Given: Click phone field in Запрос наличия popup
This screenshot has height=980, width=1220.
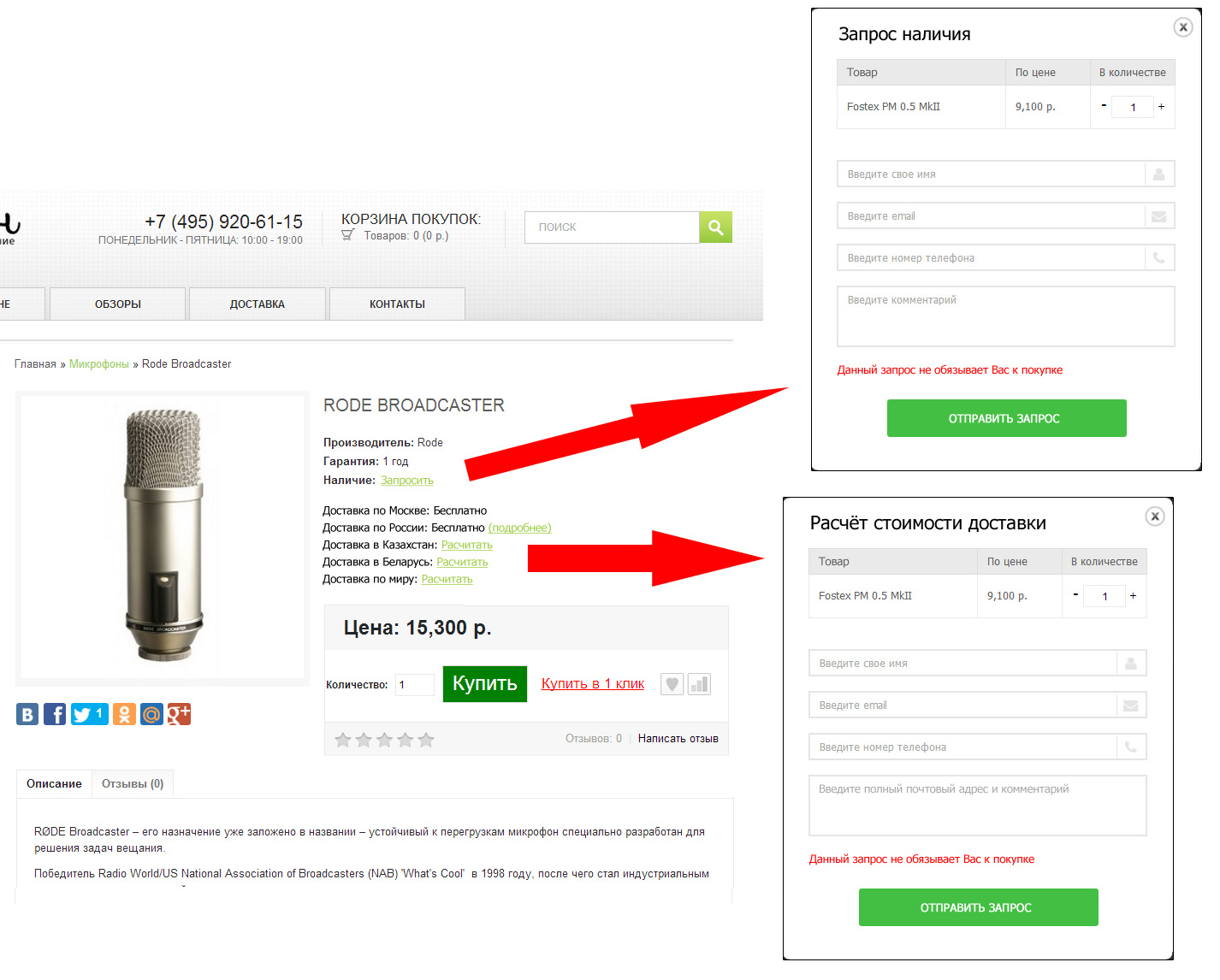Looking at the screenshot, I should click(x=1006, y=258).
